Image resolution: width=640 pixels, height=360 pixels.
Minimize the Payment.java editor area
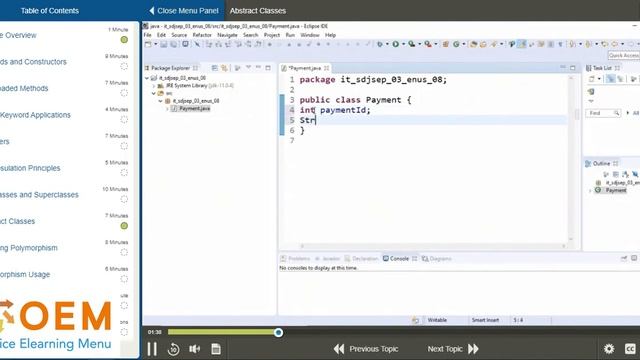(563, 68)
